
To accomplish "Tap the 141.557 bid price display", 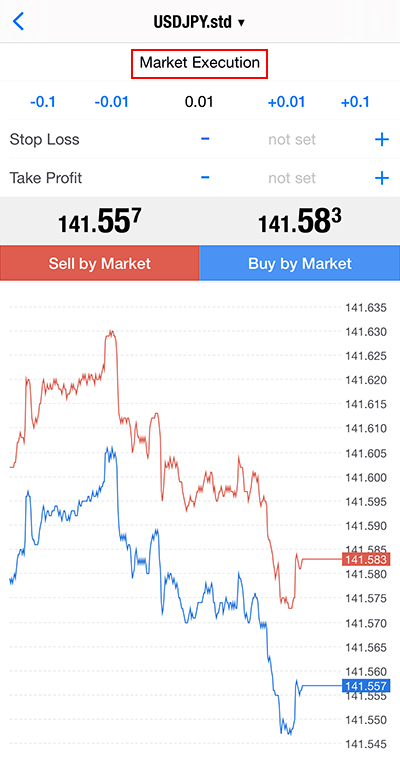I will tap(99, 222).
